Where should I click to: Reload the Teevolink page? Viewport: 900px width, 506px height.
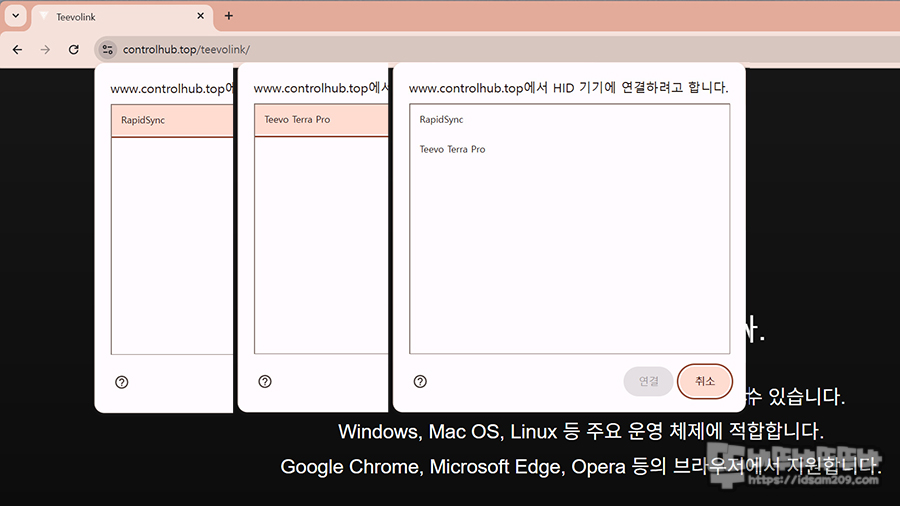73,50
